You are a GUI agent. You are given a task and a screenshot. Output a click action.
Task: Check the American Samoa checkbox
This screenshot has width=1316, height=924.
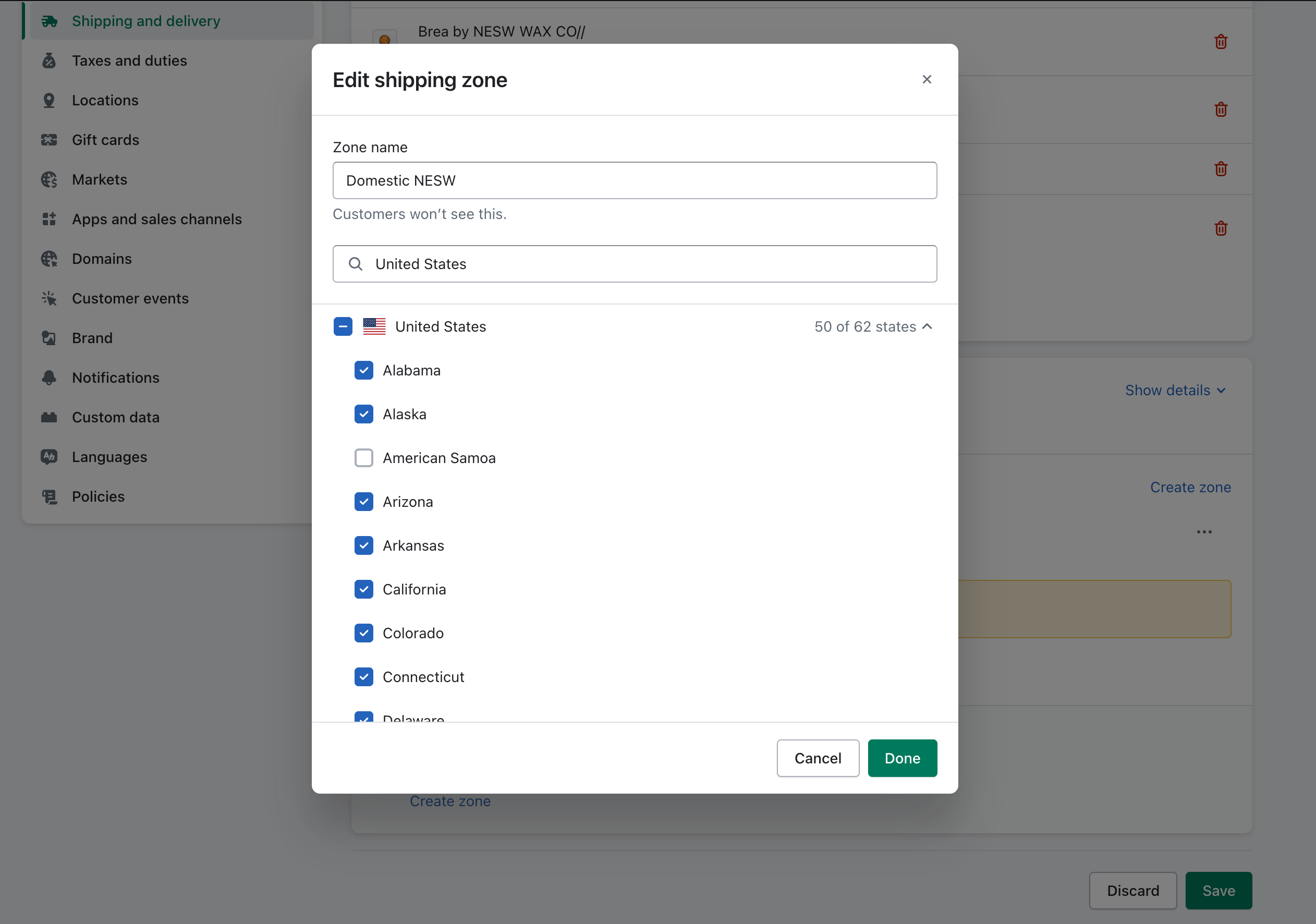tap(363, 458)
